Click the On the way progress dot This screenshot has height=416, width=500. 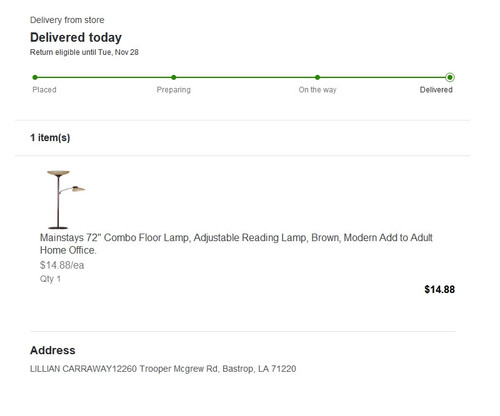317,77
